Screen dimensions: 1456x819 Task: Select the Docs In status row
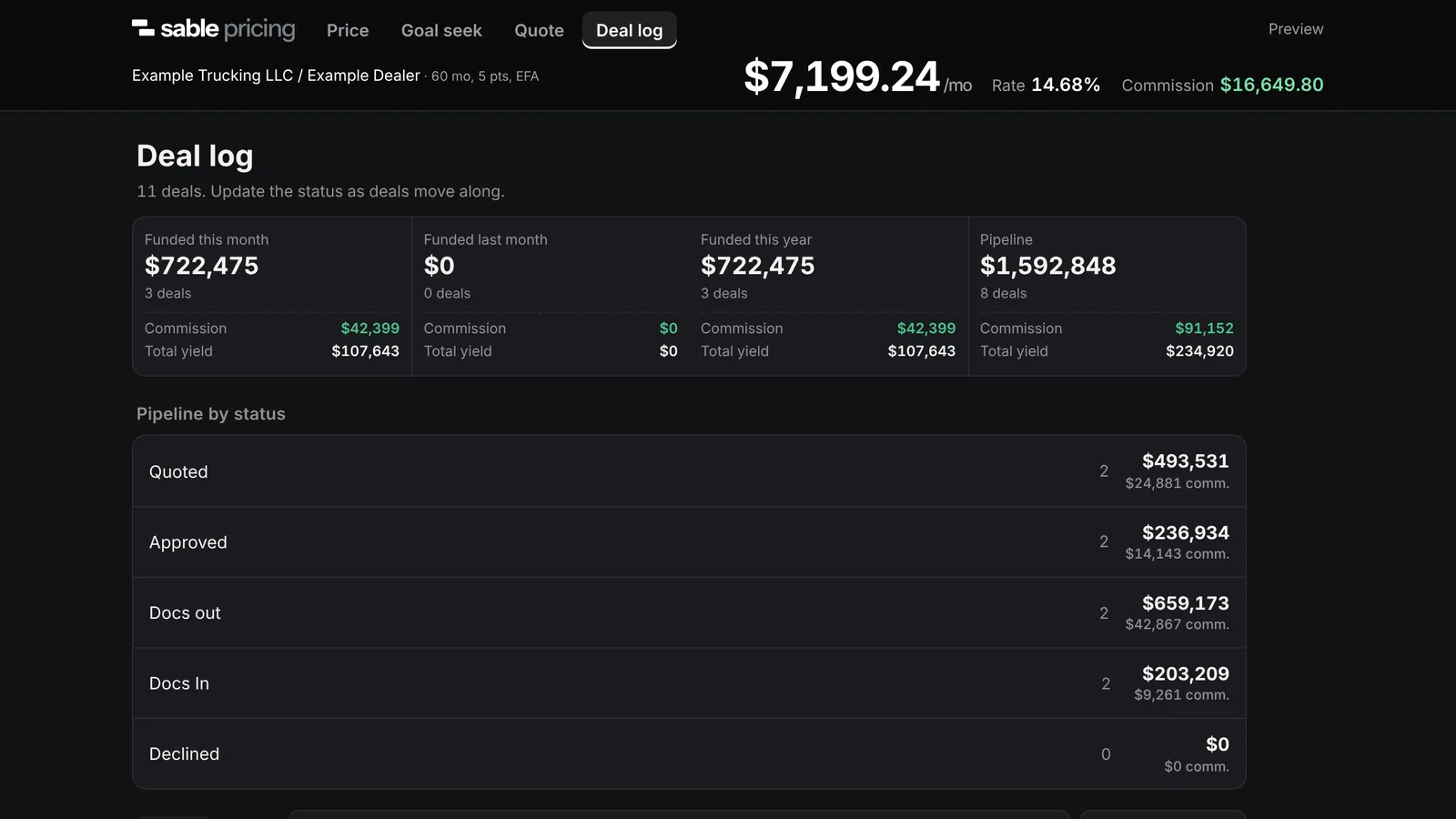689,683
